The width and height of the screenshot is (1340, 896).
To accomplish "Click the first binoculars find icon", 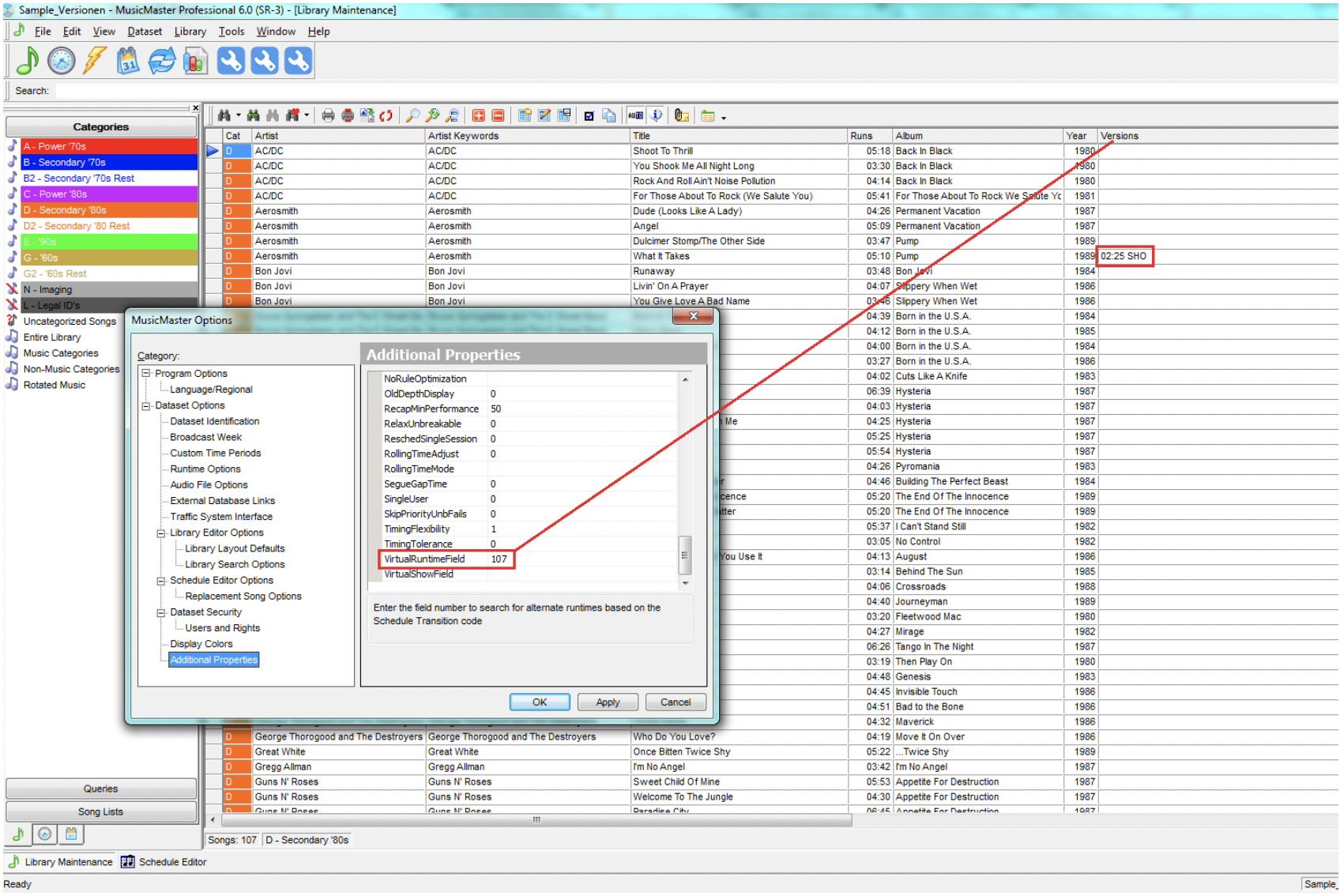I will pos(224,115).
